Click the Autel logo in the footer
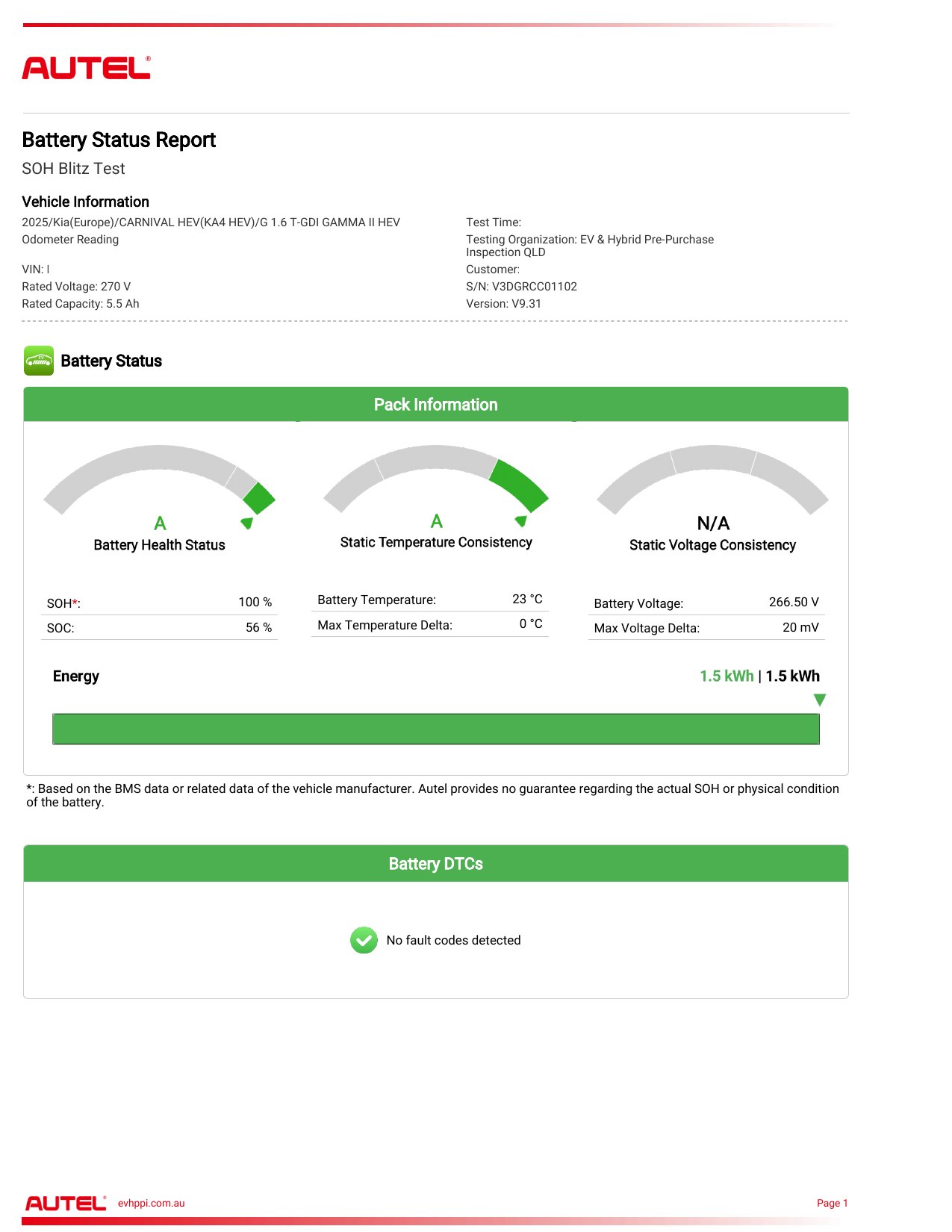Screen dimensions: 952x1232 click(x=66, y=1203)
